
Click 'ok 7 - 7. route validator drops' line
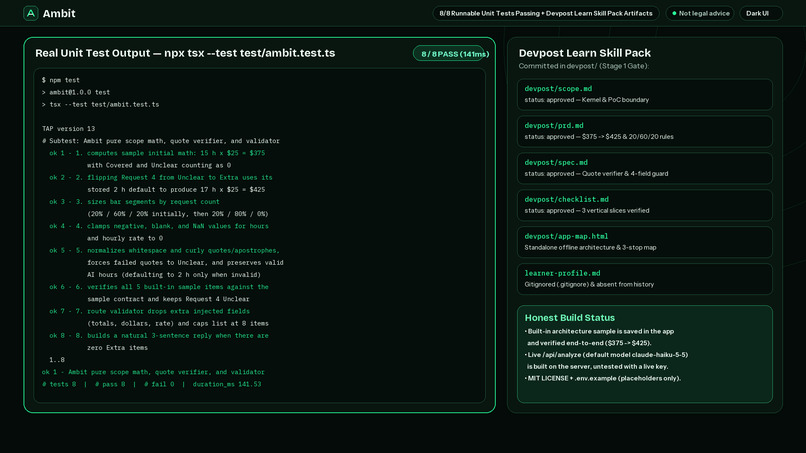[x=150, y=311]
